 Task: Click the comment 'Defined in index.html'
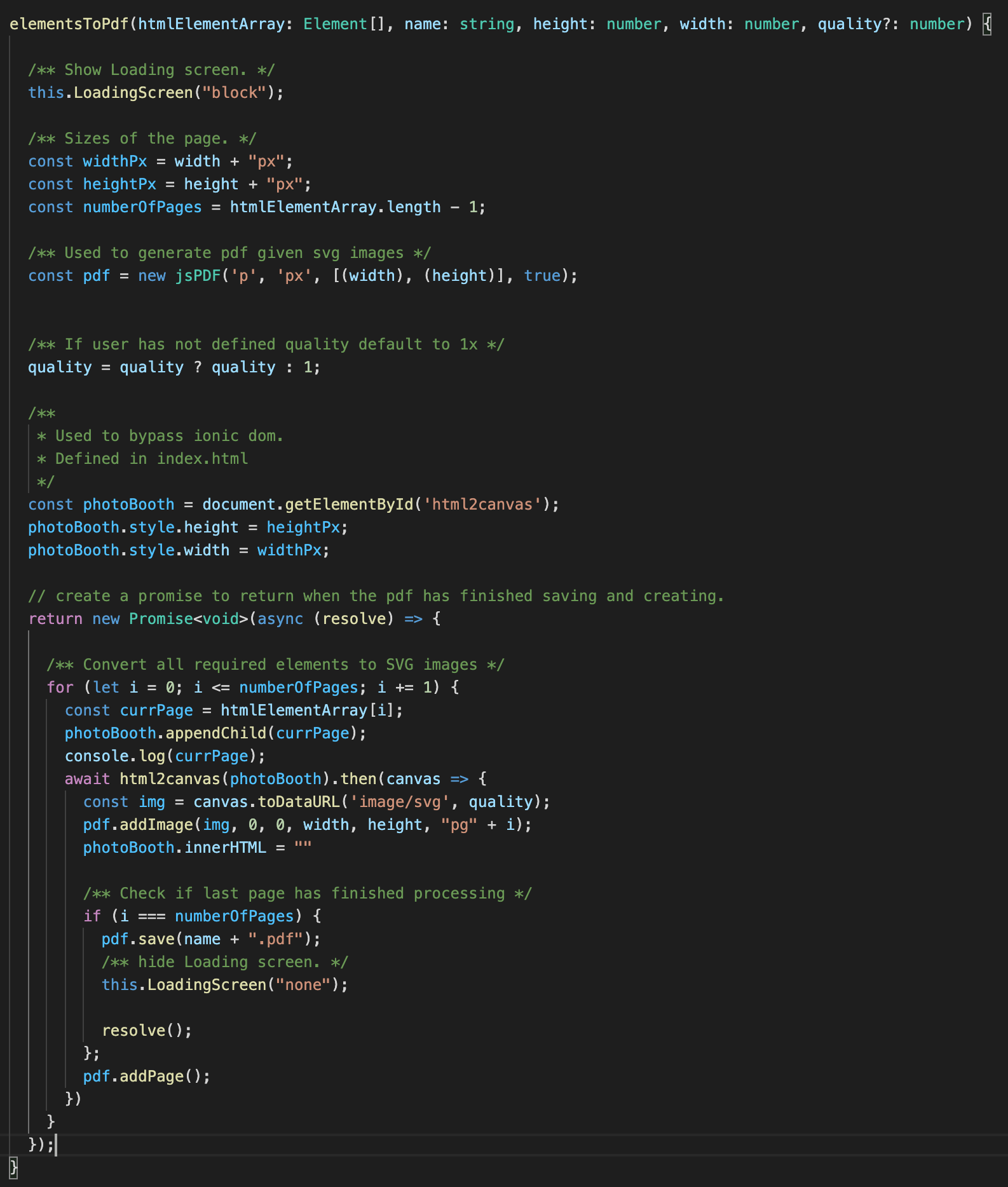click(x=142, y=459)
